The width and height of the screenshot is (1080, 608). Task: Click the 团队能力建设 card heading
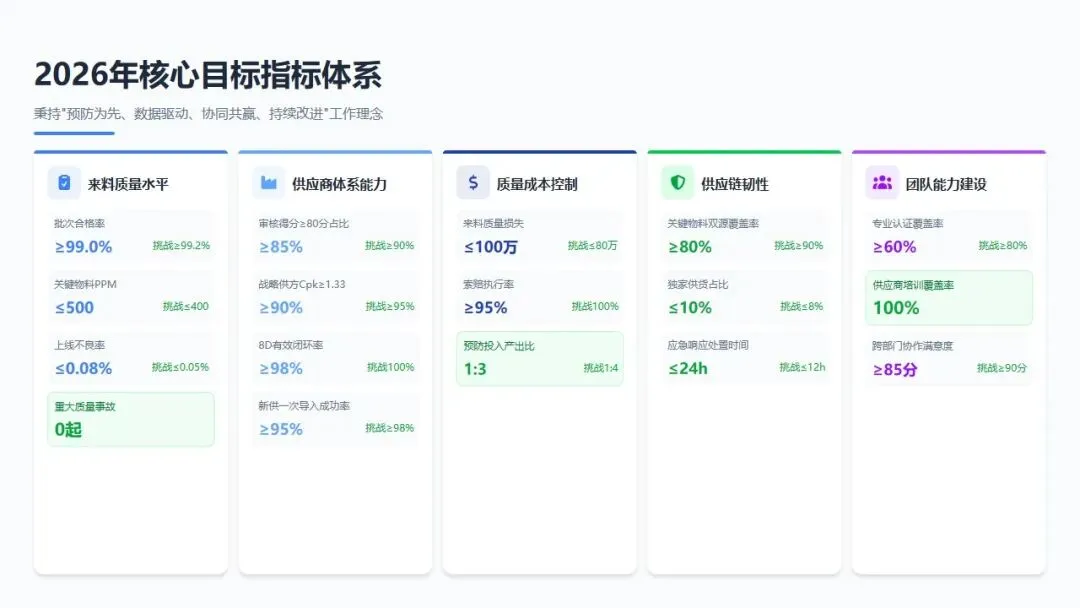[x=946, y=184]
